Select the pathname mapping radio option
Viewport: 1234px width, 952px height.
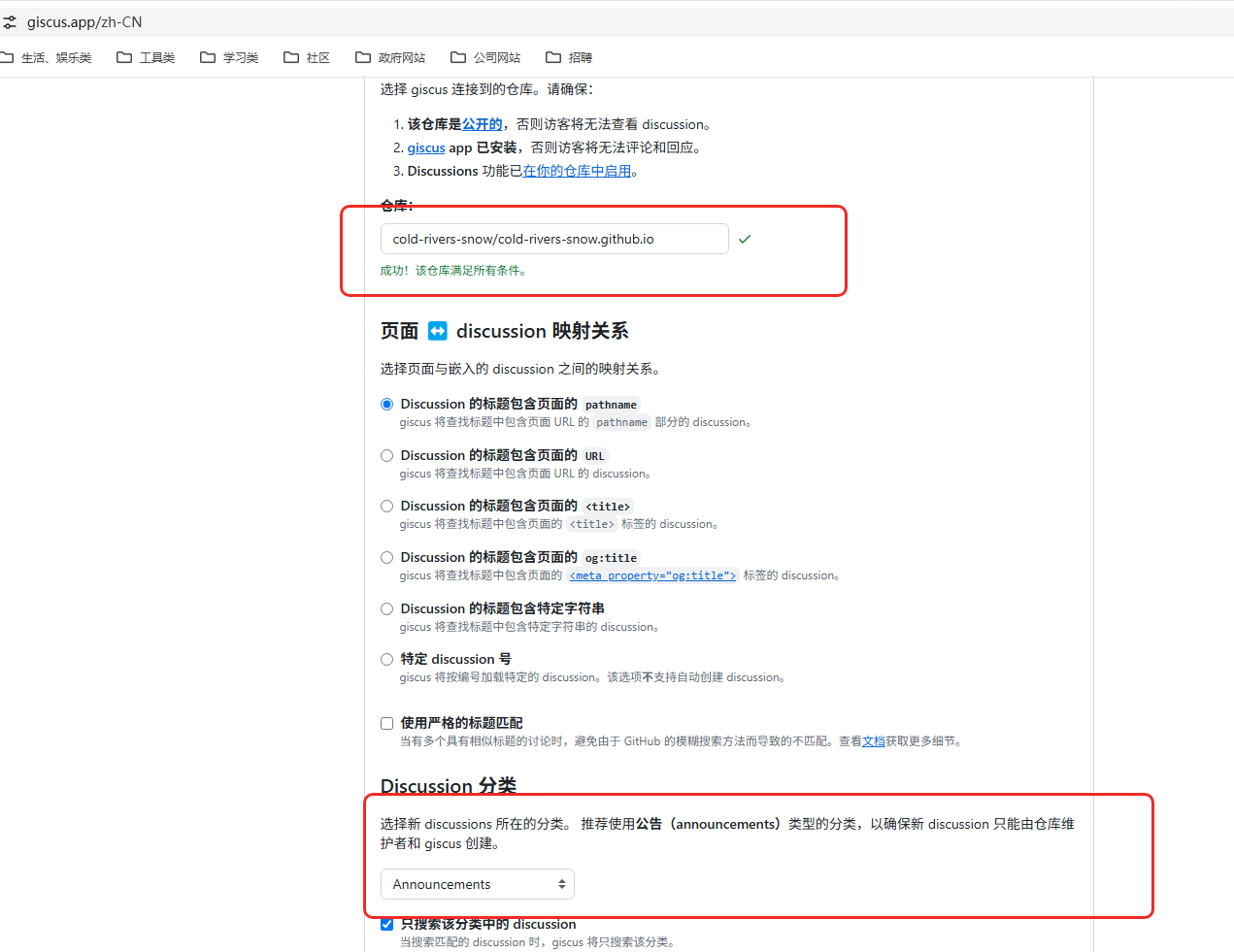pyautogui.click(x=387, y=404)
